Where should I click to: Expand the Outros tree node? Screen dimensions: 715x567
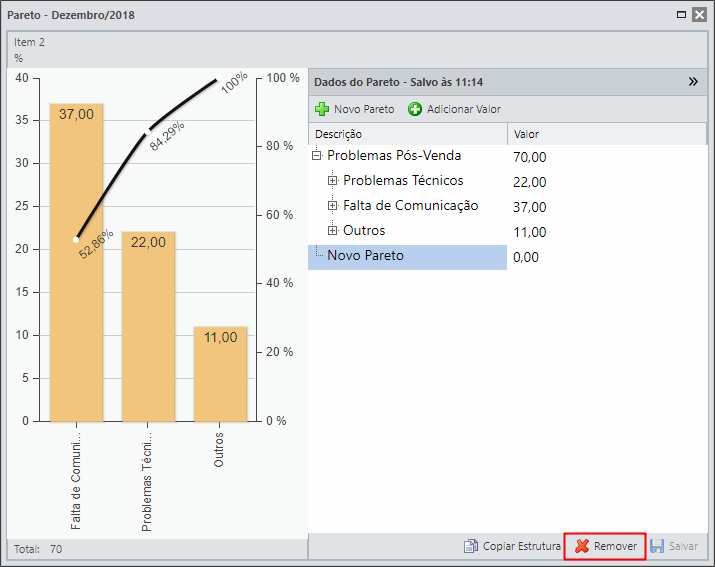332,231
